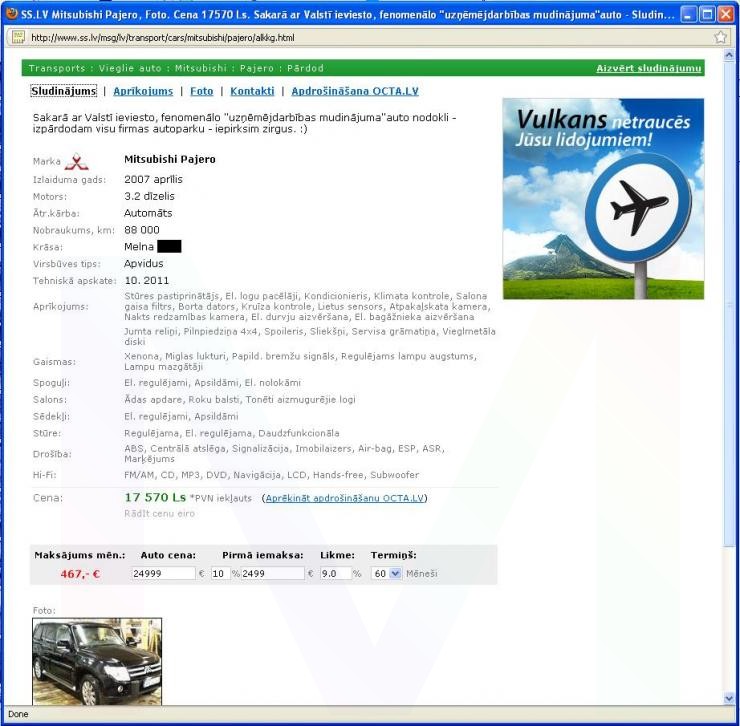Click Rādīt cenu eiro
740x726 pixels.
point(159,514)
